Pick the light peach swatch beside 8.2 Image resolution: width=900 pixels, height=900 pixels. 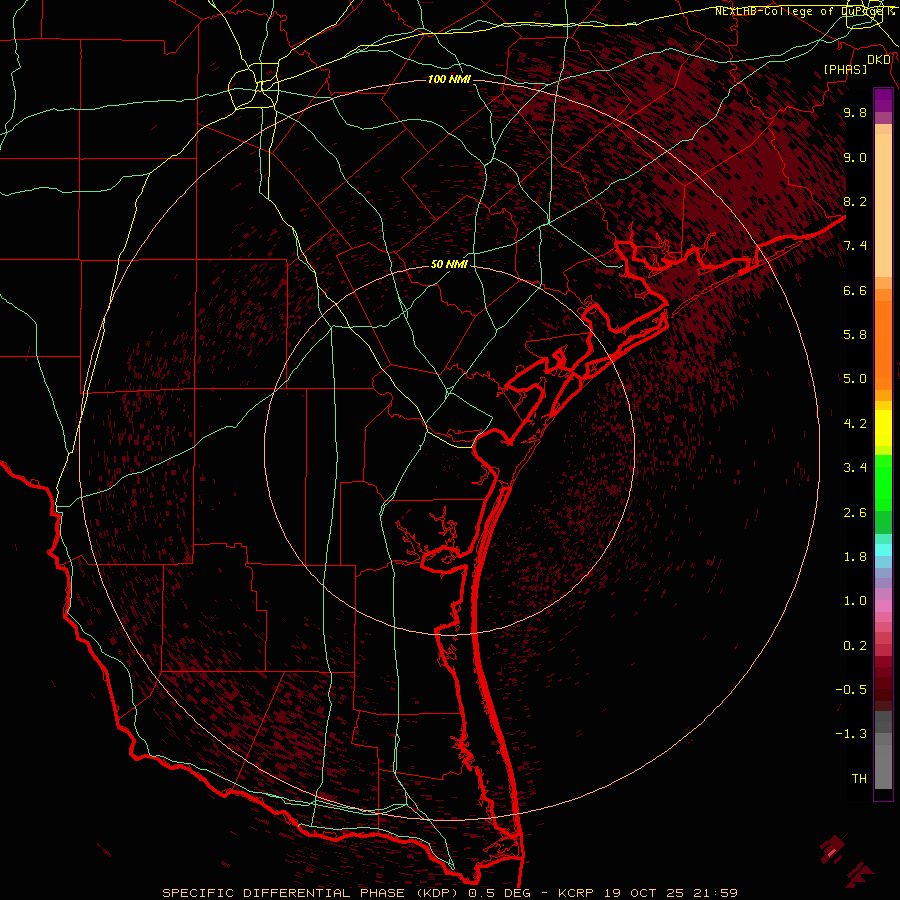883,205
